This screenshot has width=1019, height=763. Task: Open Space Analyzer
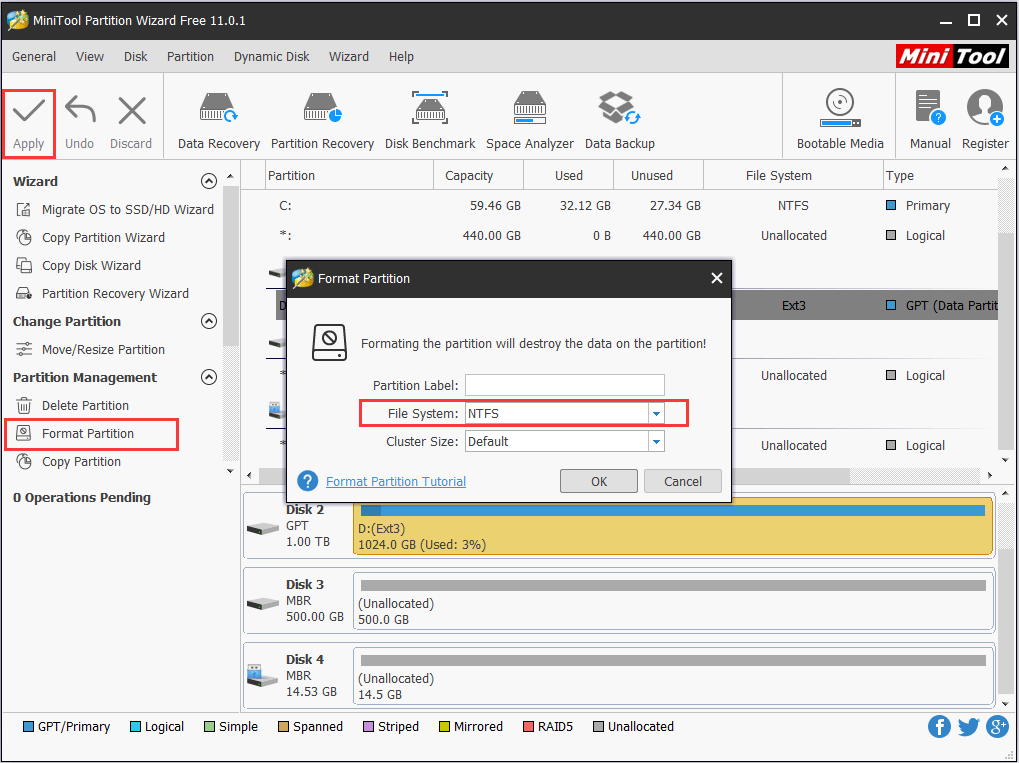pyautogui.click(x=530, y=121)
